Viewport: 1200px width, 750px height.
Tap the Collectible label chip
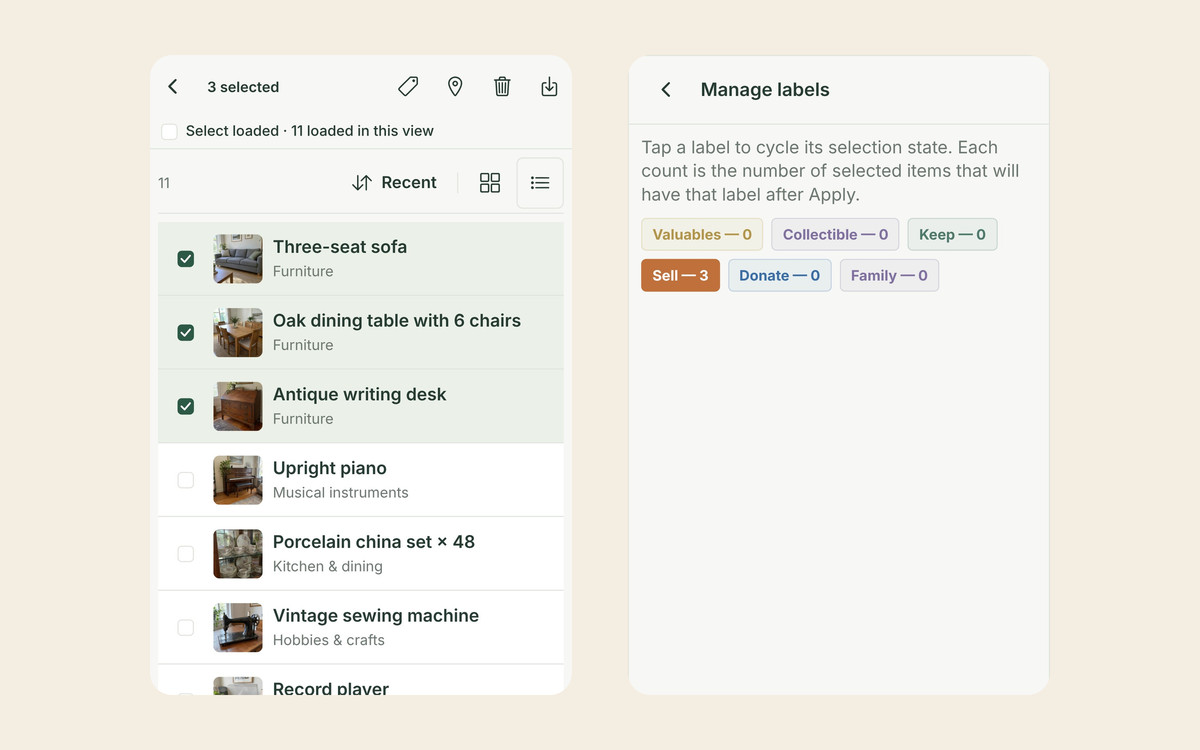(835, 235)
